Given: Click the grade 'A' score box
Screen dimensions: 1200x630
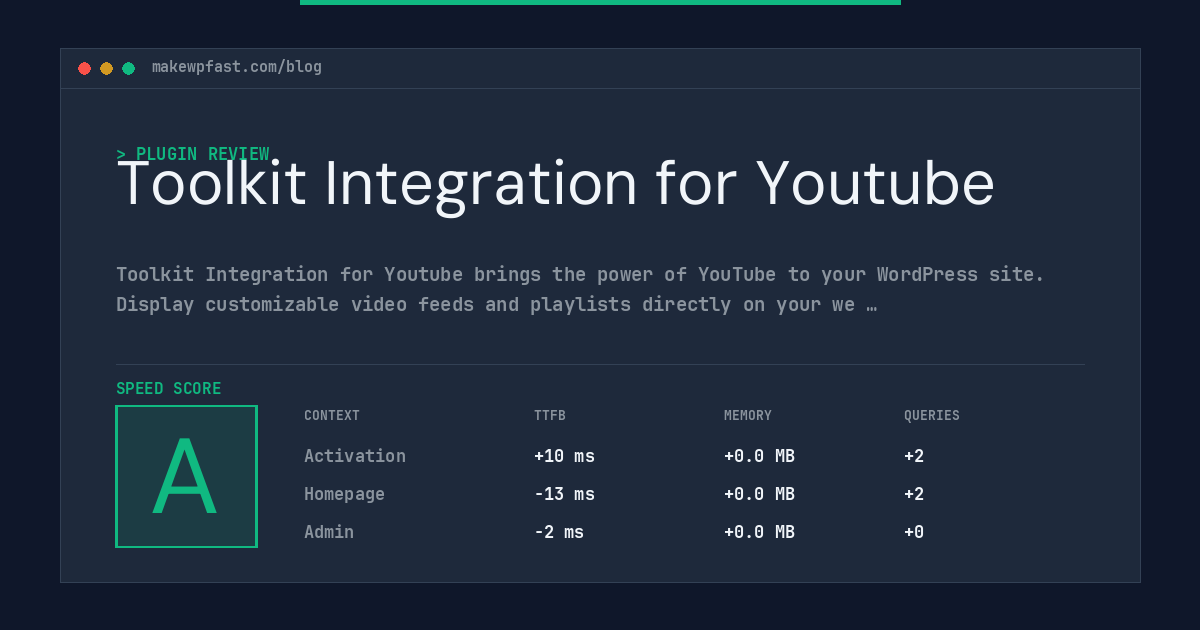Looking at the screenshot, I should click(x=186, y=476).
